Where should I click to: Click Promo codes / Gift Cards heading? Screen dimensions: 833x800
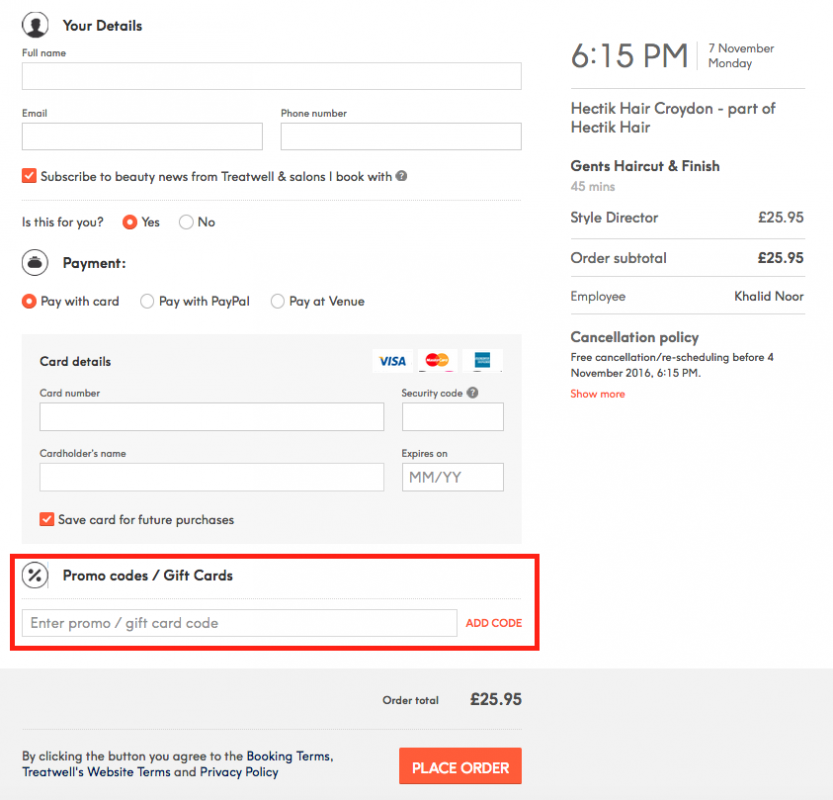point(148,575)
